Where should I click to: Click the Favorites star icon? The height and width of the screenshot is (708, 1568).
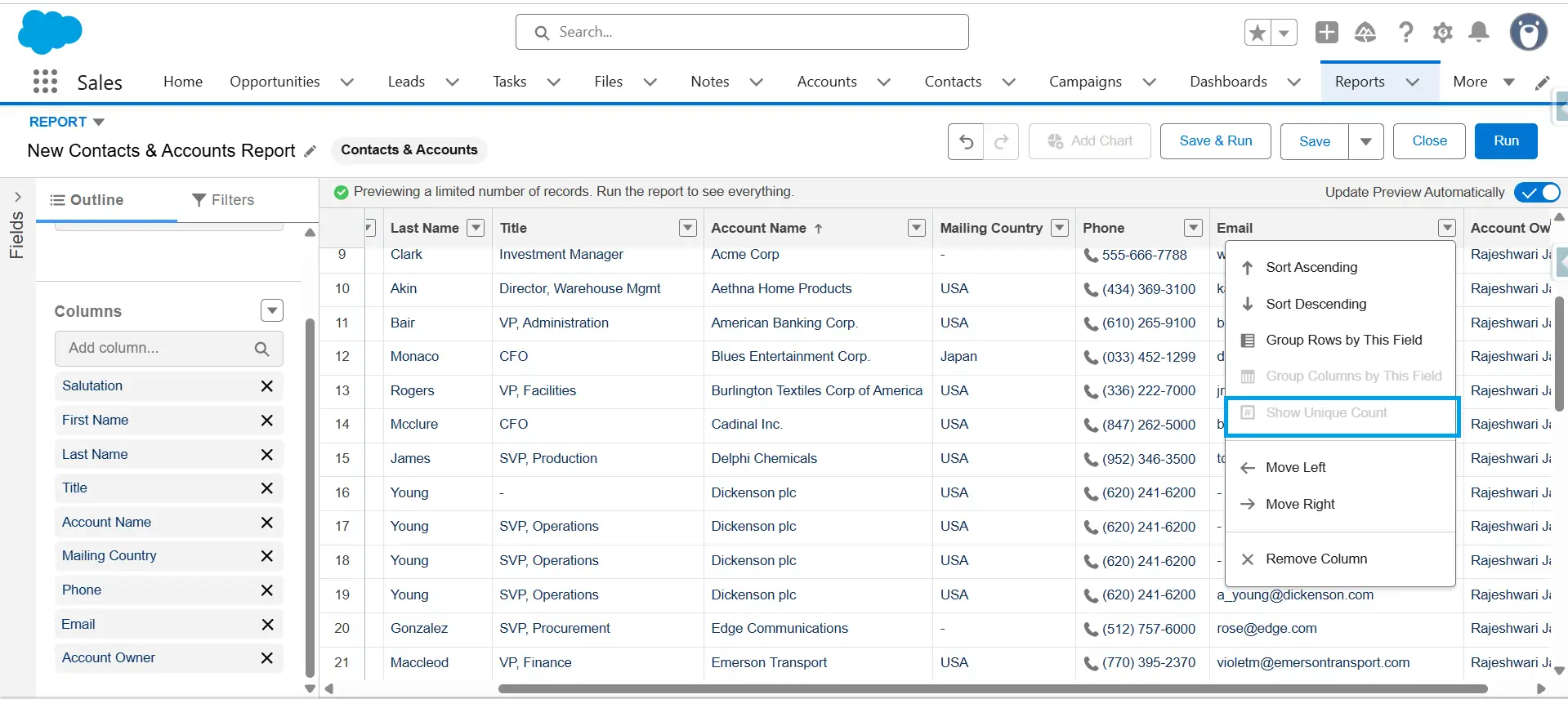coord(1258,33)
